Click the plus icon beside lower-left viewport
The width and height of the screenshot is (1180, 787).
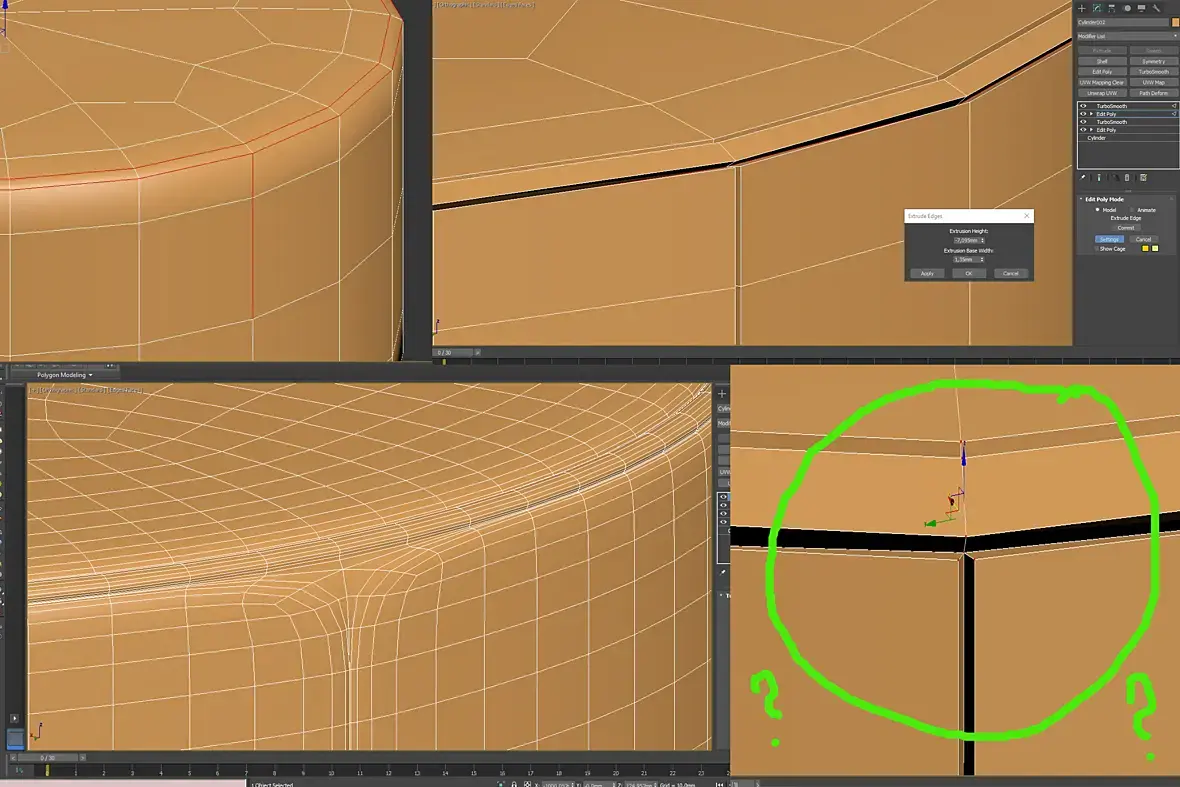pos(722,393)
